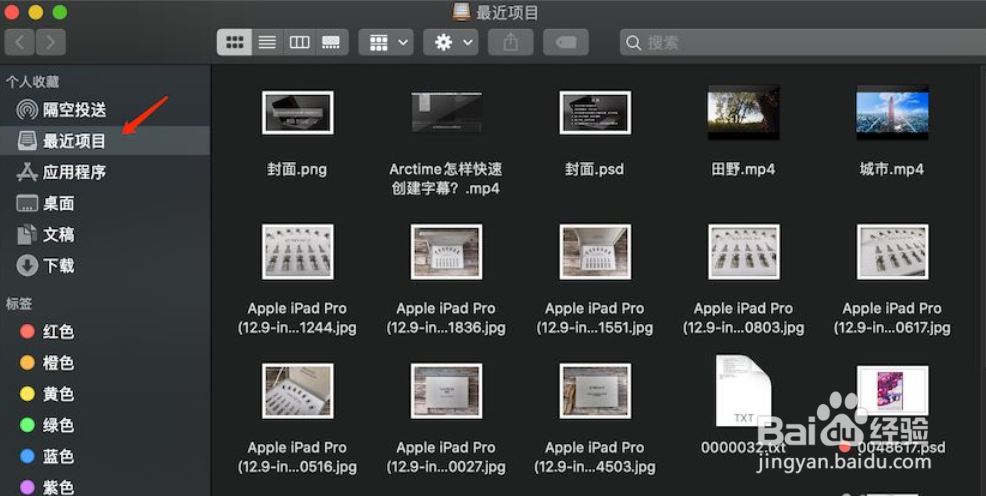Click the Applications icon in sidebar
The image size is (986, 496).
[x=27, y=172]
